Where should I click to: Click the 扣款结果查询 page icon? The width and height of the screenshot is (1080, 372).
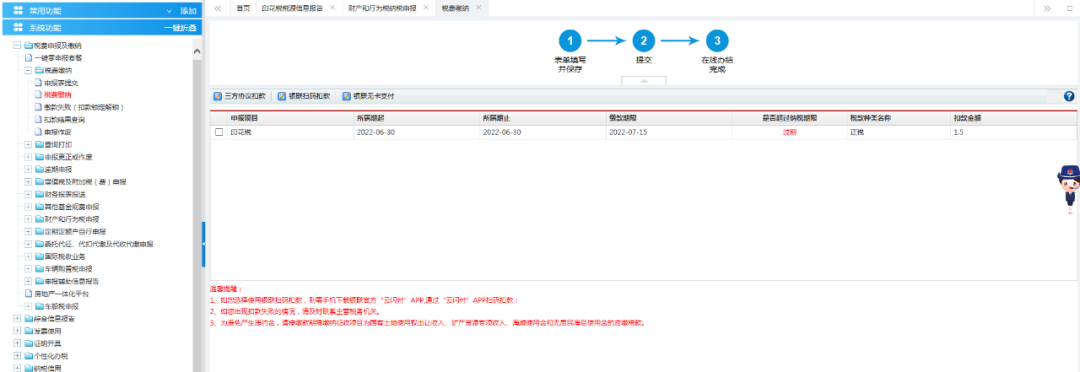click(39, 119)
